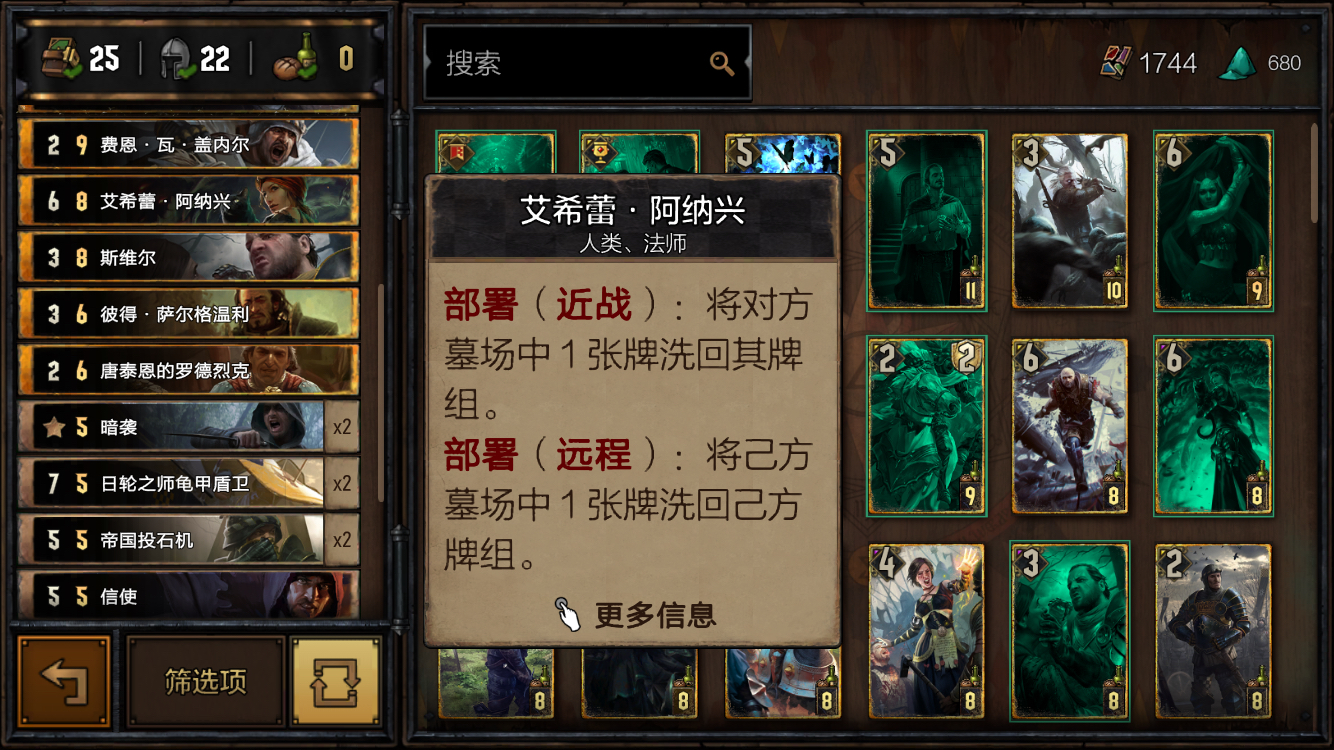Select 帝国投石机 entry in deck list
Image resolution: width=1334 pixels, height=750 pixels.
pyautogui.click(x=188, y=540)
